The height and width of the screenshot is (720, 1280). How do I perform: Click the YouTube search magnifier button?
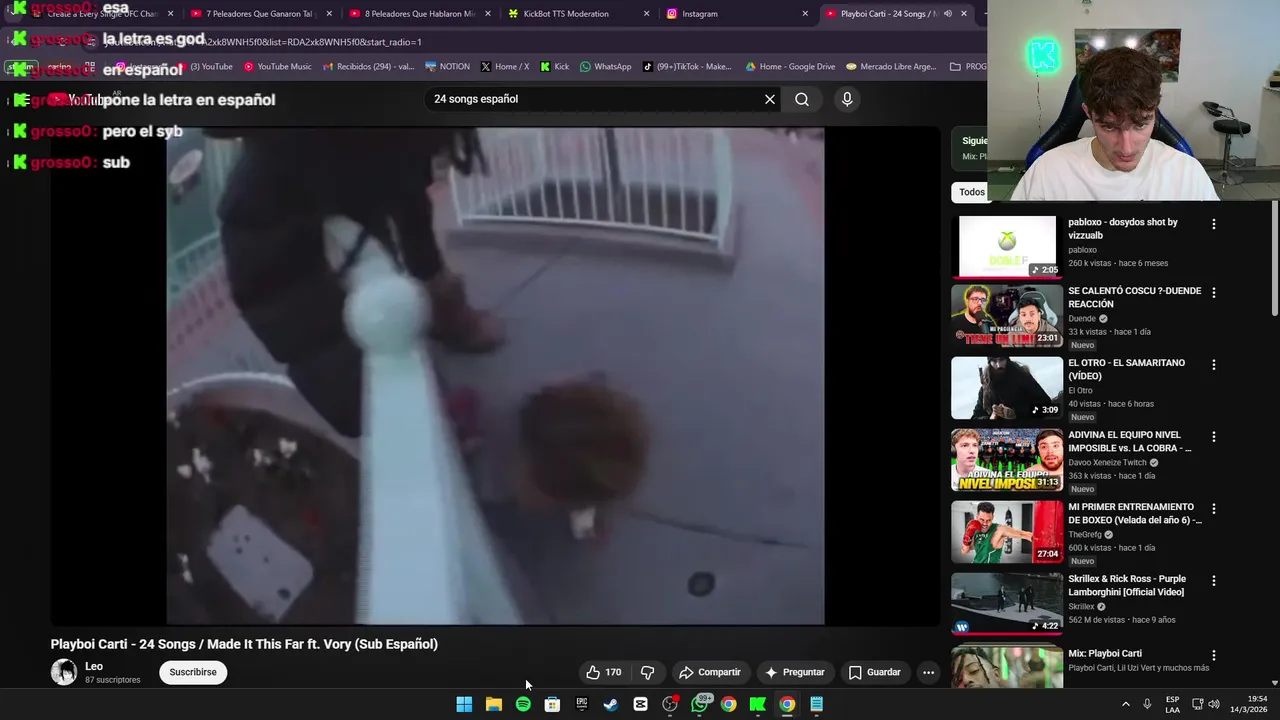pyautogui.click(x=802, y=99)
